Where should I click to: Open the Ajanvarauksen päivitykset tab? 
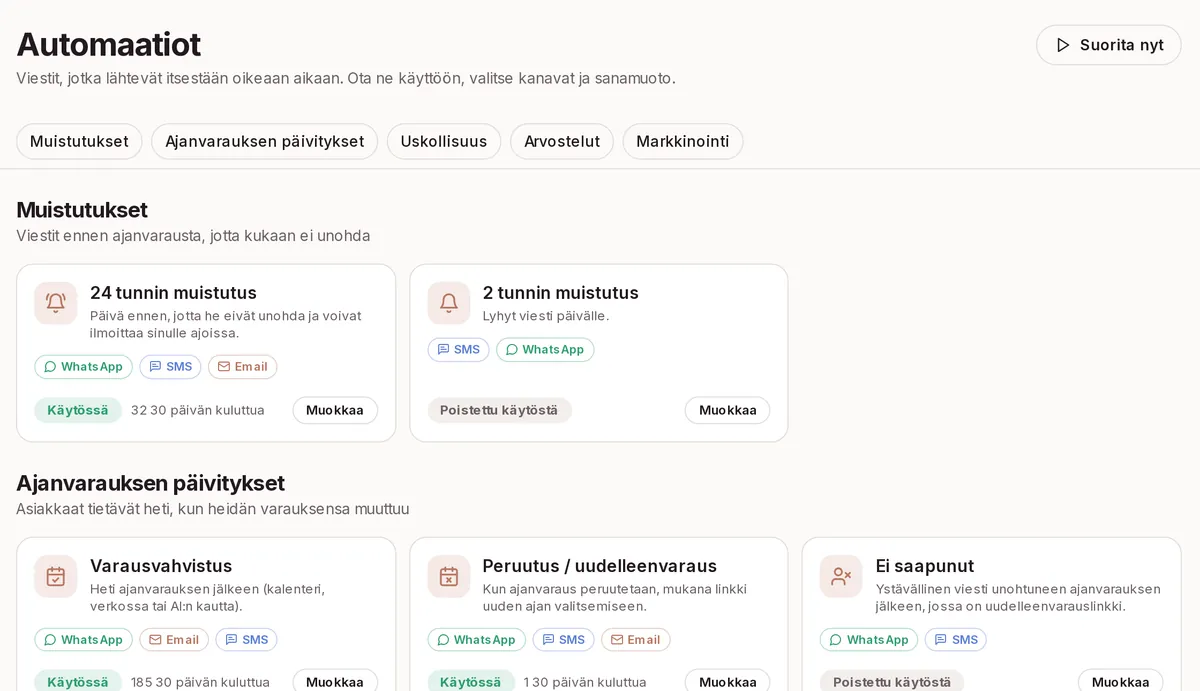[x=264, y=141]
